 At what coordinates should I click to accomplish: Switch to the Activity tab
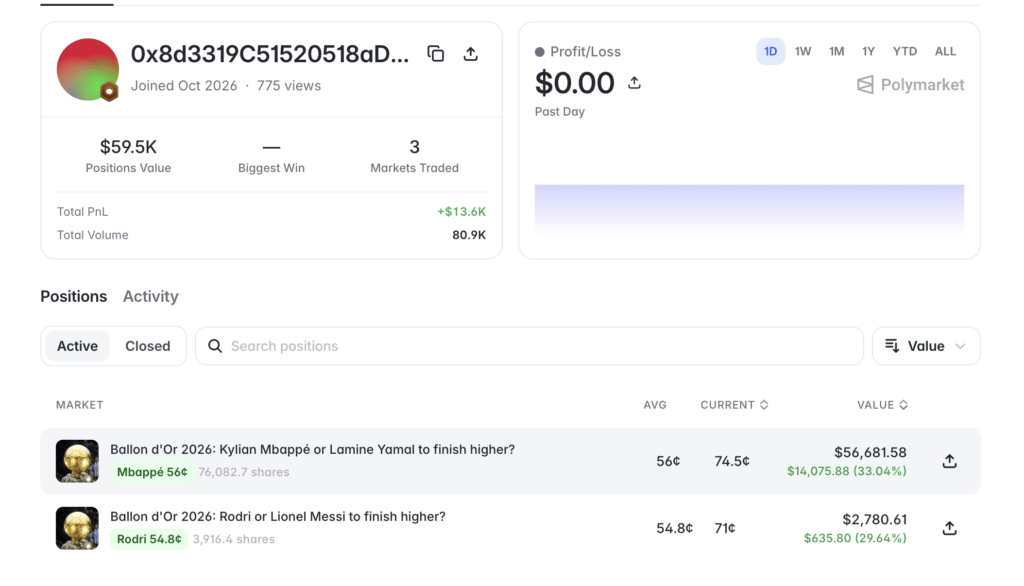[x=151, y=297]
